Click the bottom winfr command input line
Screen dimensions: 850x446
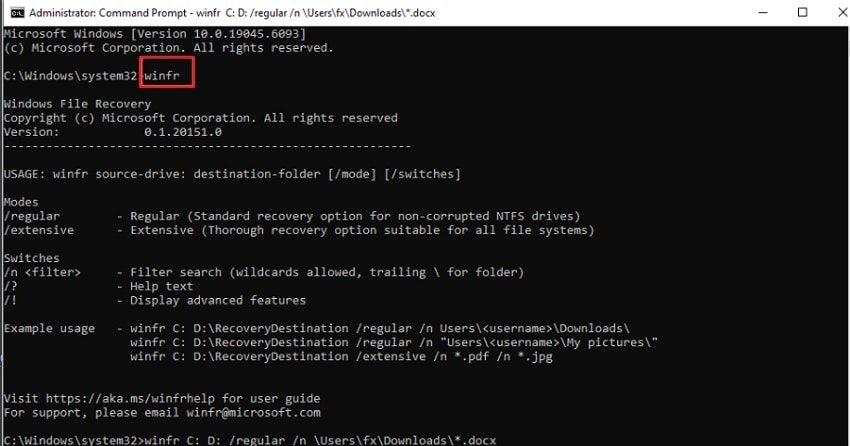point(320,440)
